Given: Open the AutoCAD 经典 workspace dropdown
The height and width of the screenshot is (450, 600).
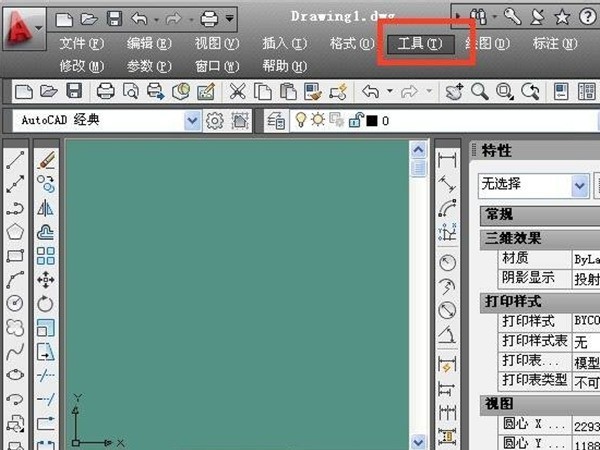Looking at the screenshot, I should [192, 121].
